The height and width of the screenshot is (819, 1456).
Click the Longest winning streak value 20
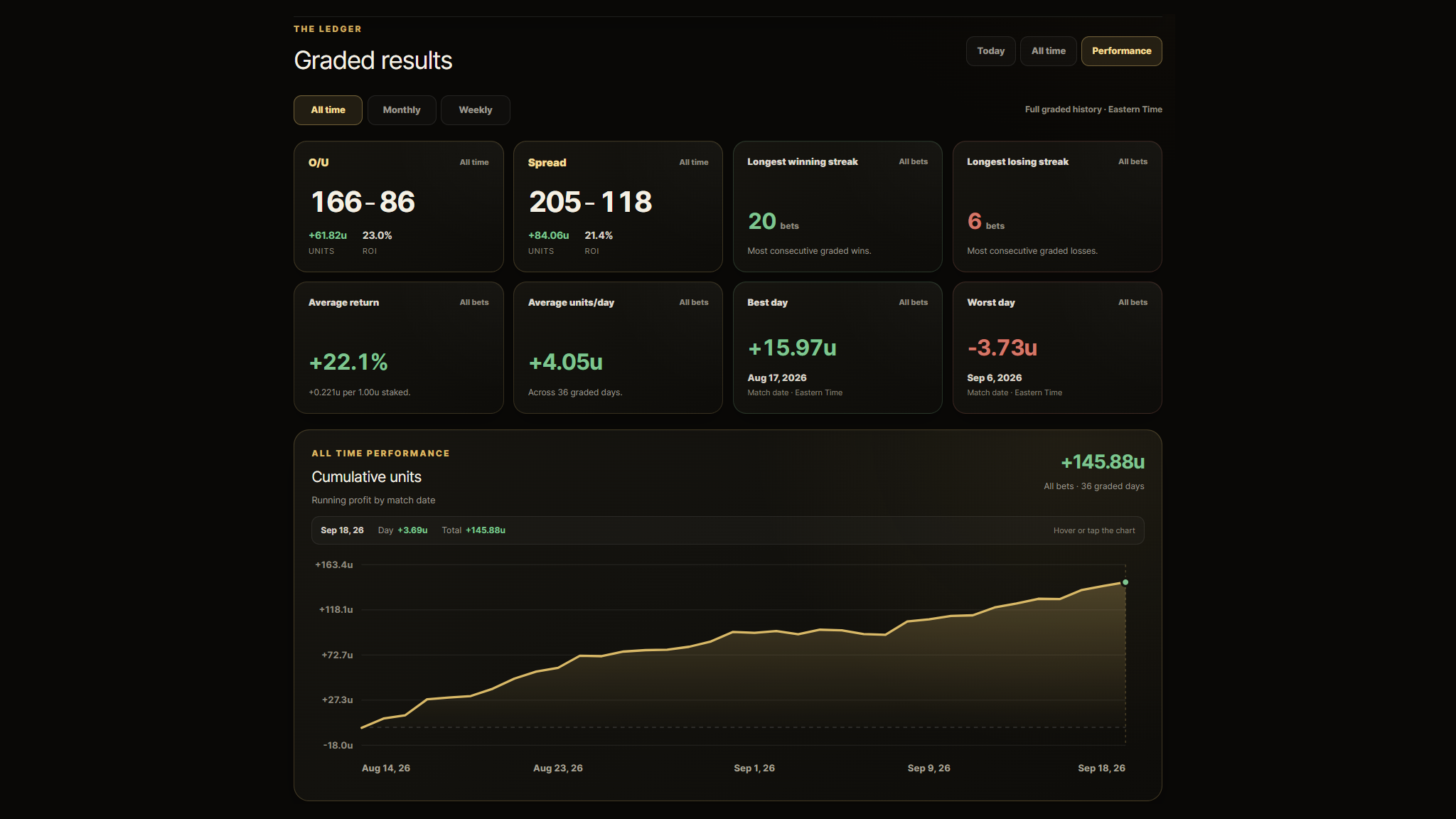point(762,221)
